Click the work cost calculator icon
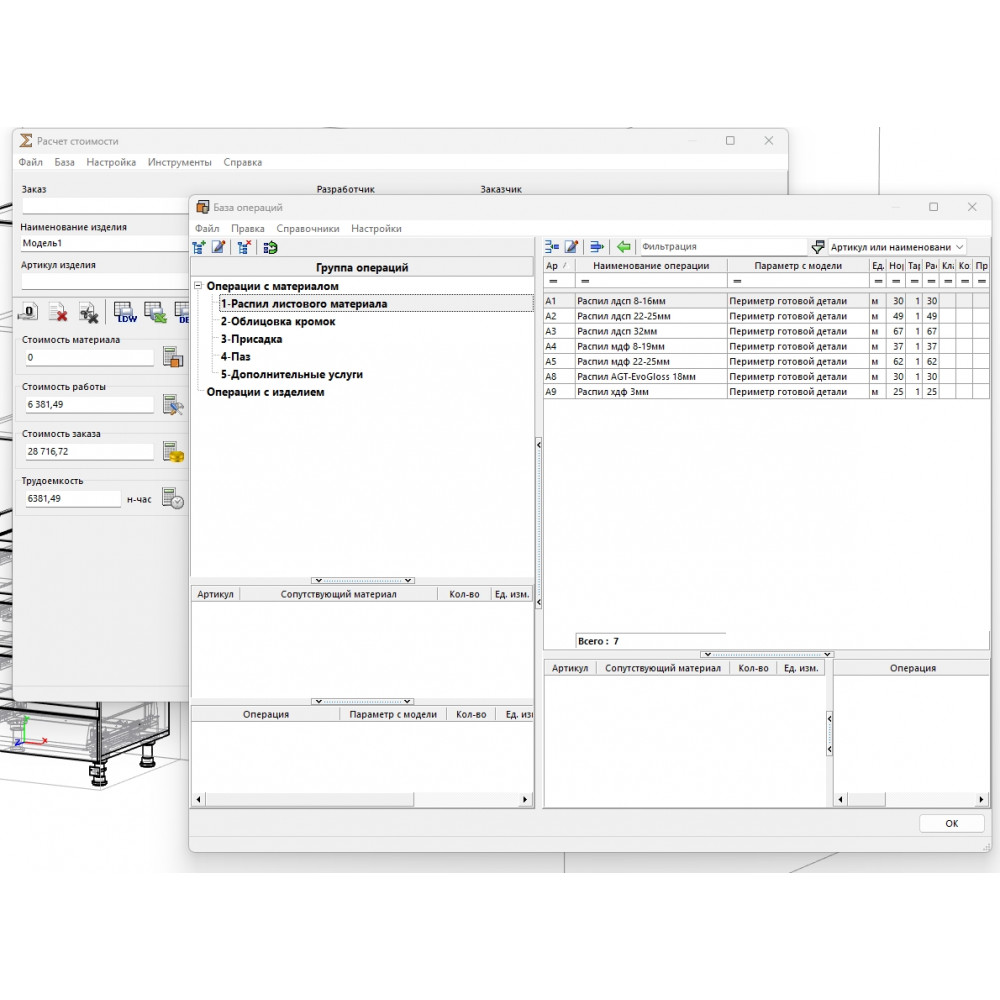The height and width of the screenshot is (1000, 1000). click(173, 404)
